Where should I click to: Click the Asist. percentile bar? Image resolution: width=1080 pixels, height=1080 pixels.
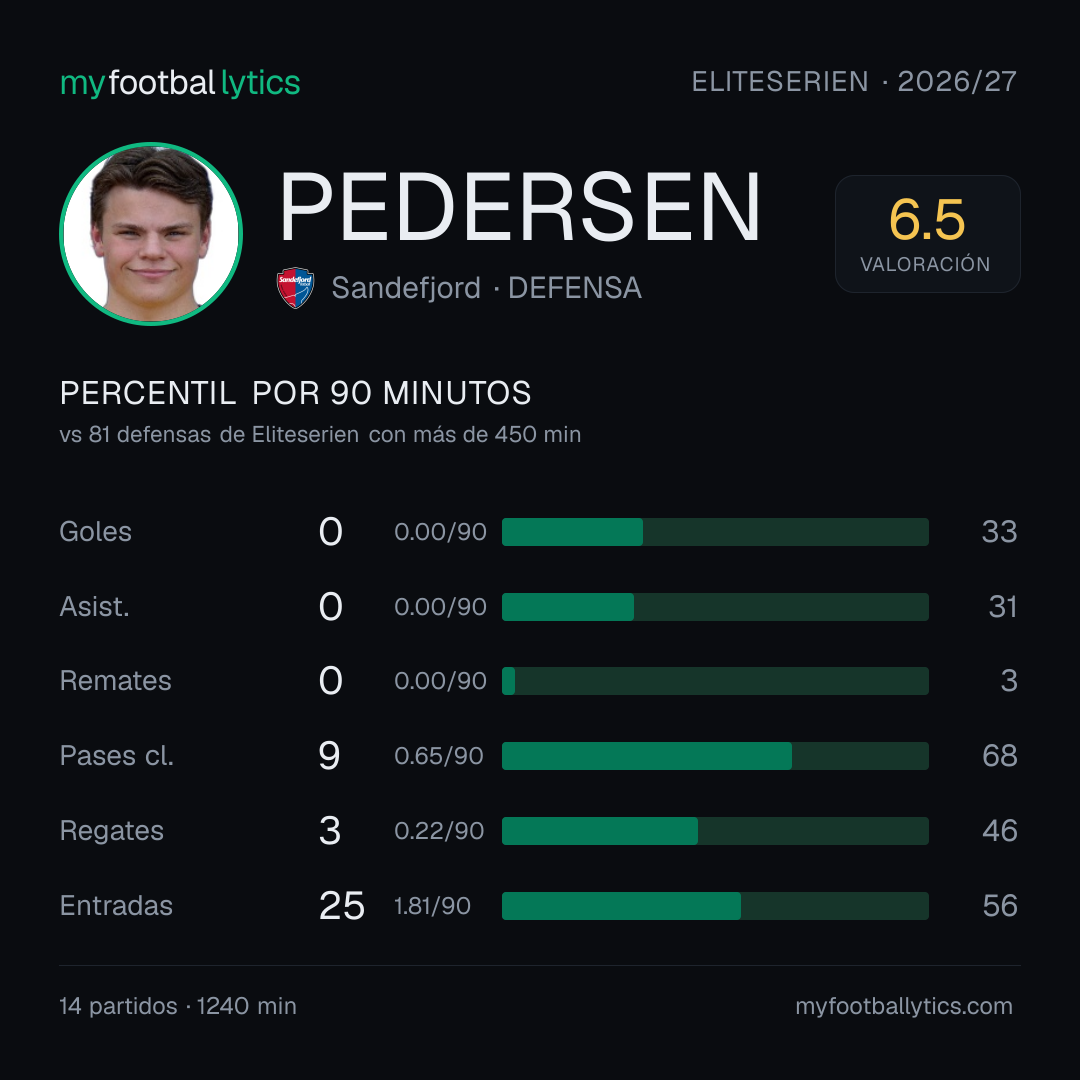pos(715,607)
